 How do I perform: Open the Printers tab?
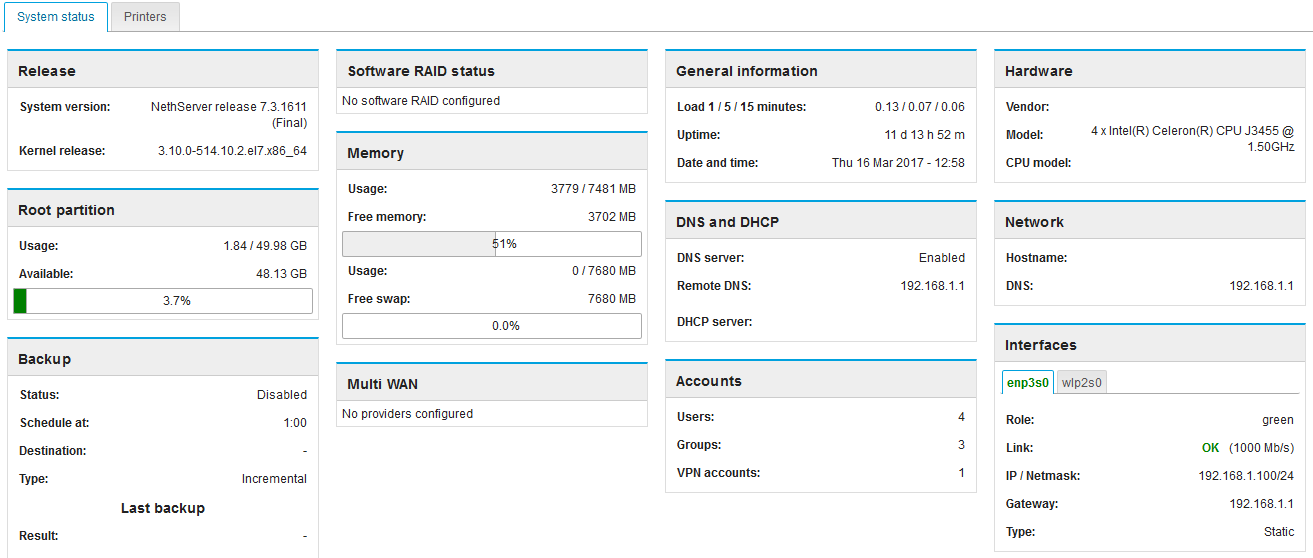(x=145, y=17)
